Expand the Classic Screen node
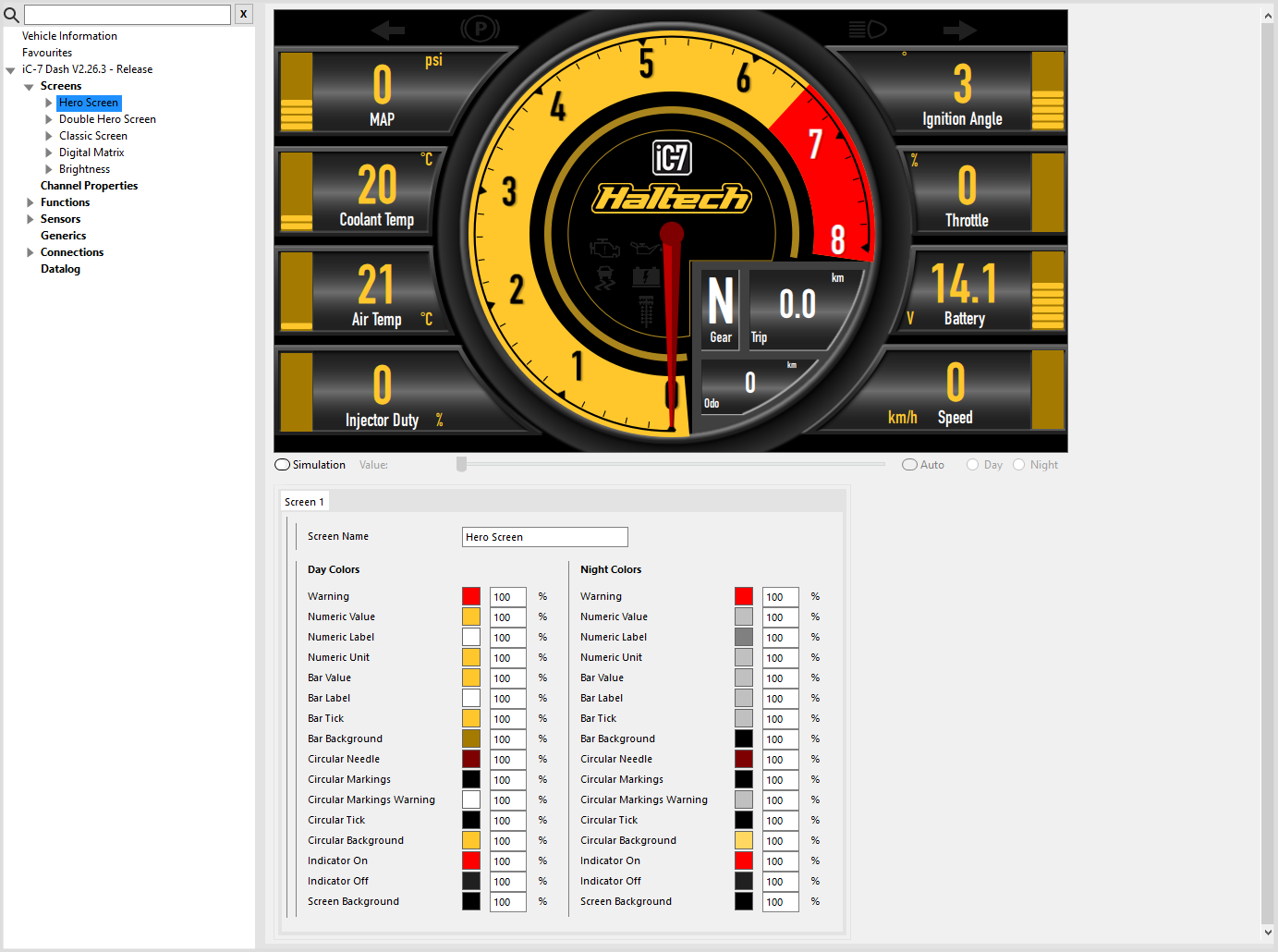The width and height of the screenshot is (1278, 952). point(48,136)
